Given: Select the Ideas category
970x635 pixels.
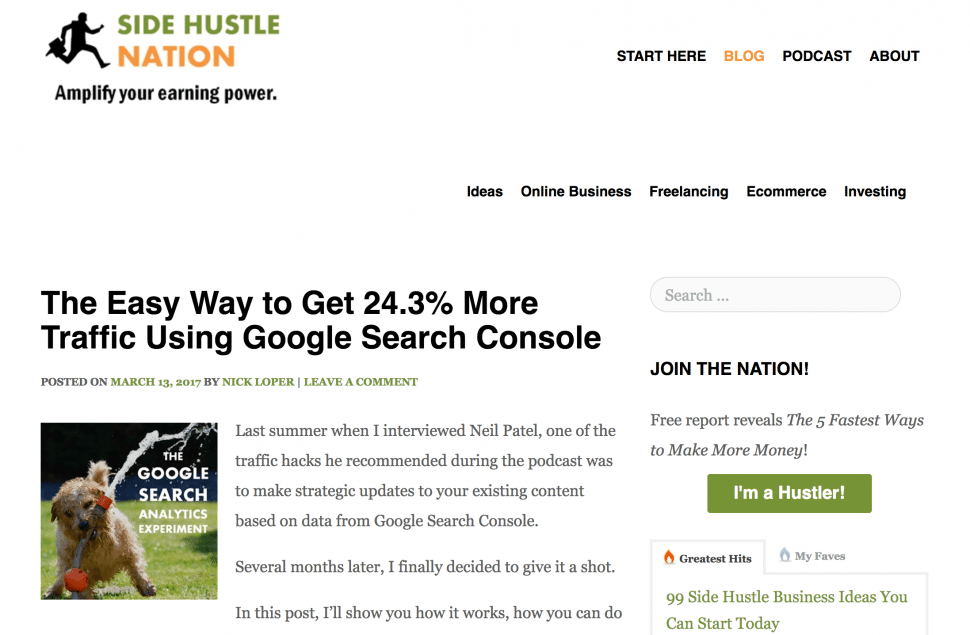Looking at the screenshot, I should pos(484,192).
